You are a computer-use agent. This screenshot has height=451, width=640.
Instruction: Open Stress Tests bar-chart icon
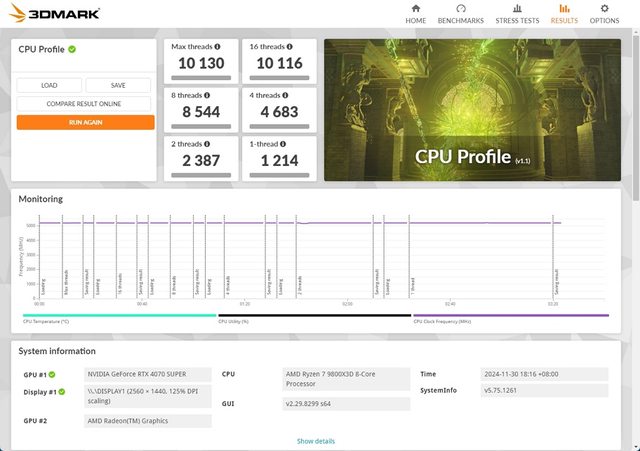coord(517,9)
